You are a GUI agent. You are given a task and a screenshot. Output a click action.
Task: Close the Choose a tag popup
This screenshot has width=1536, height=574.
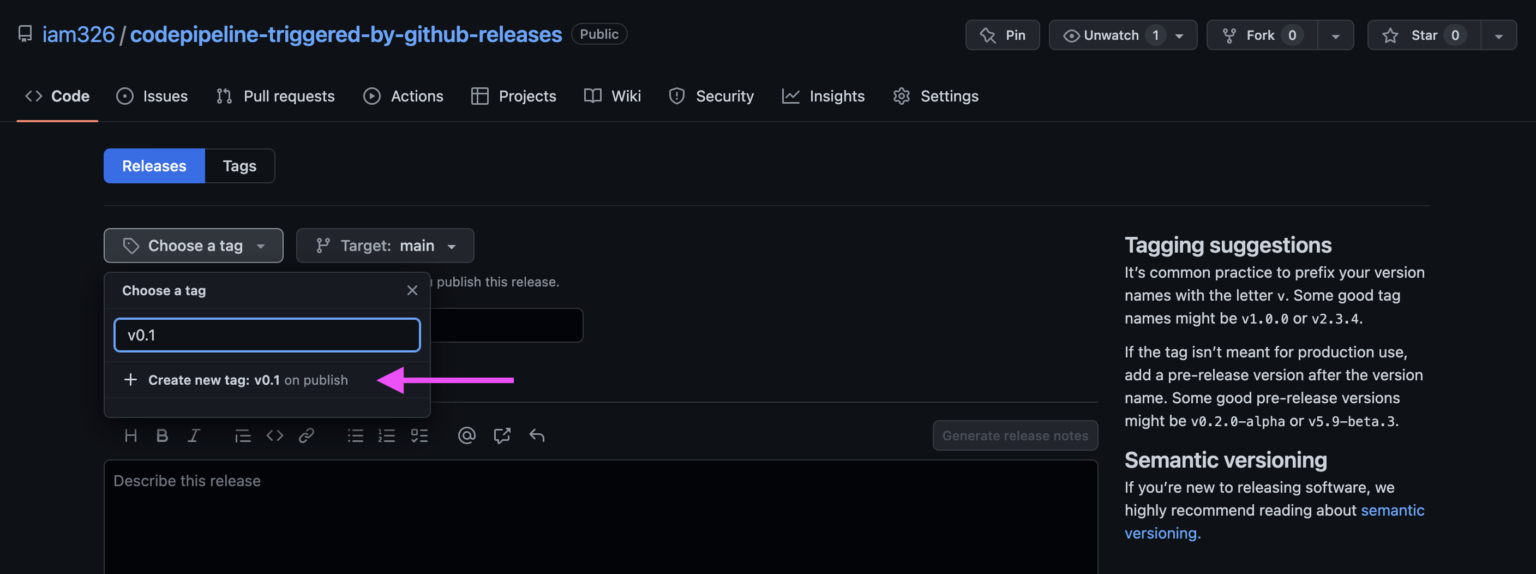pos(412,290)
